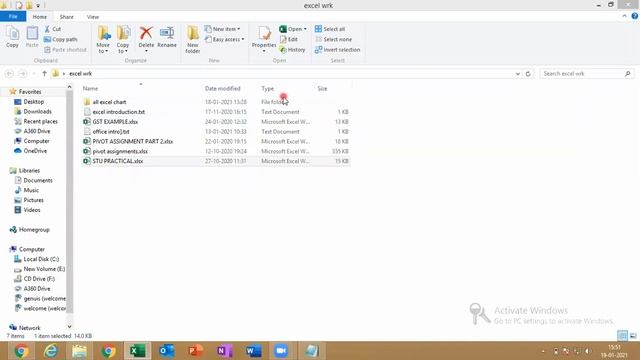The width and height of the screenshot is (640, 360).
Task: Switch to details view layout icon
Action: click(x=622, y=336)
